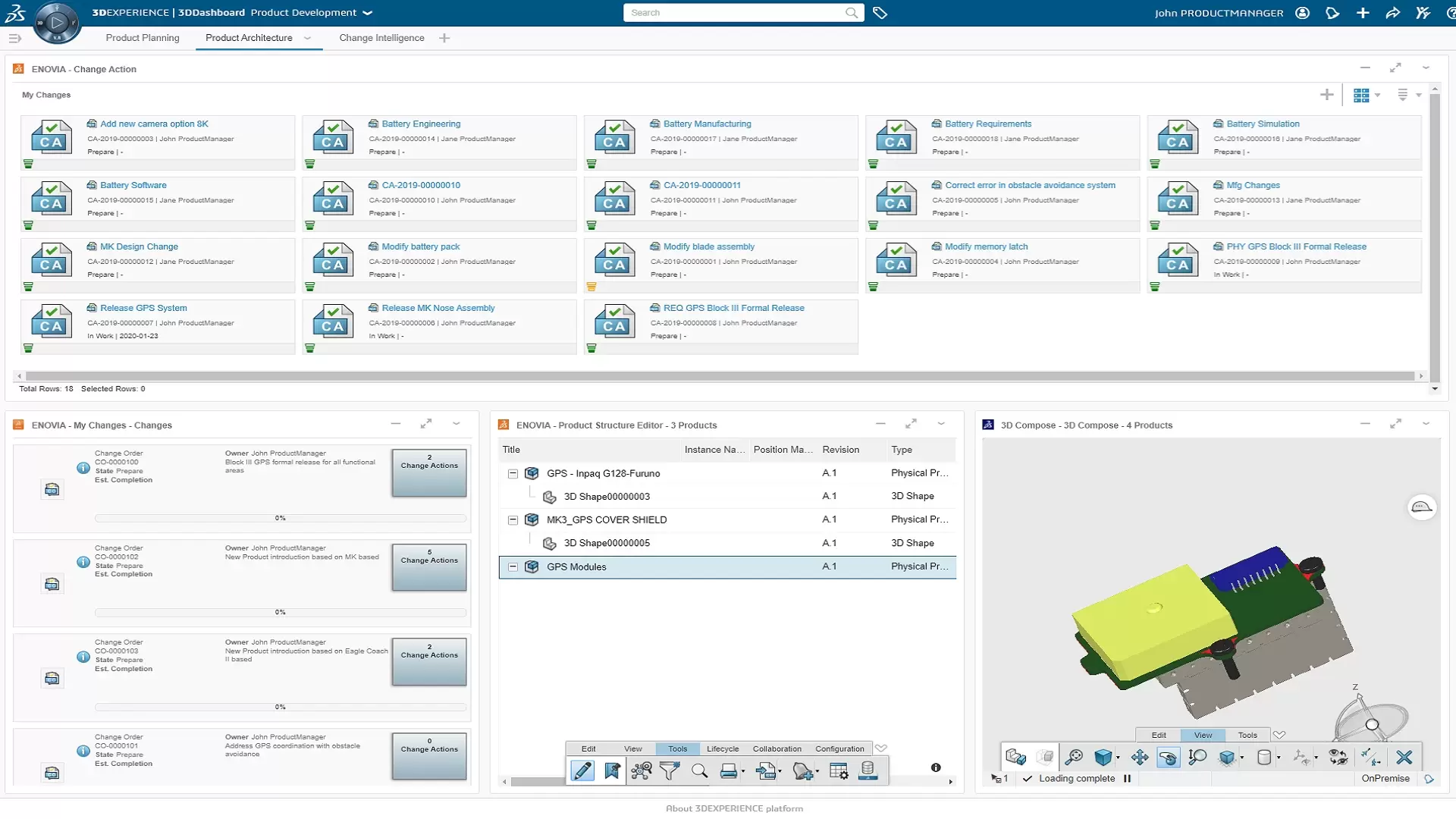The width and height of the screenshot is (1456, 819).
Task: Toggle the left sidebar menu icon
Action: pyautogui.click(x=14, y=38)
